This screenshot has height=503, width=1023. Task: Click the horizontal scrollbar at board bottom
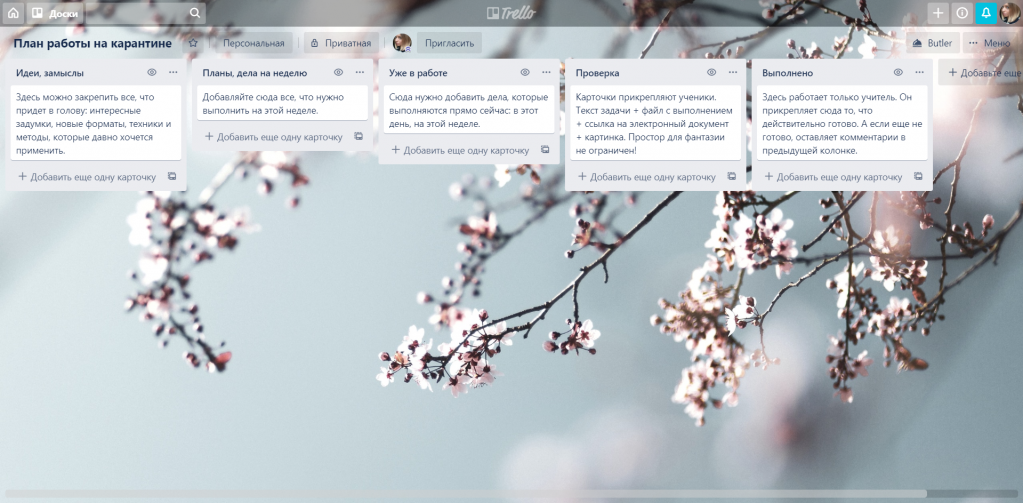466,494
